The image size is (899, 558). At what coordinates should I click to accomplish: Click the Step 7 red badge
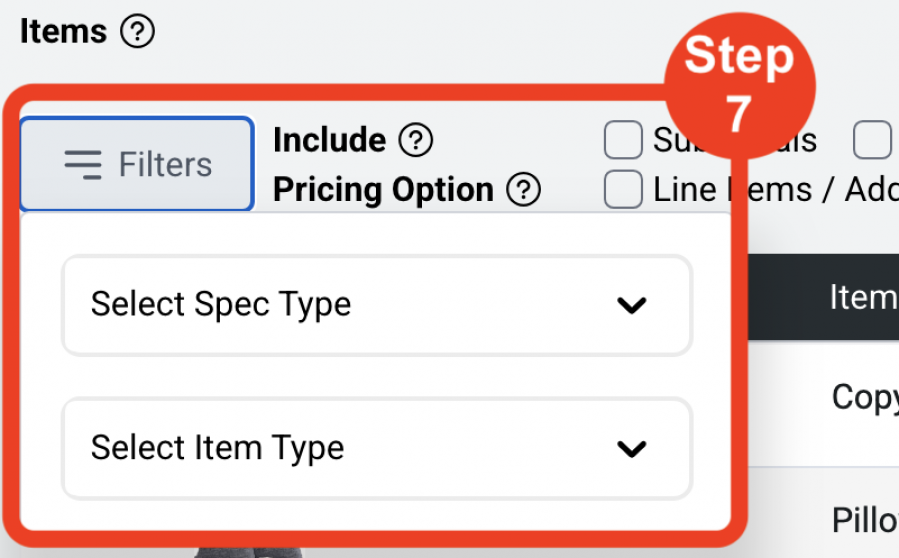pos(740,85)
